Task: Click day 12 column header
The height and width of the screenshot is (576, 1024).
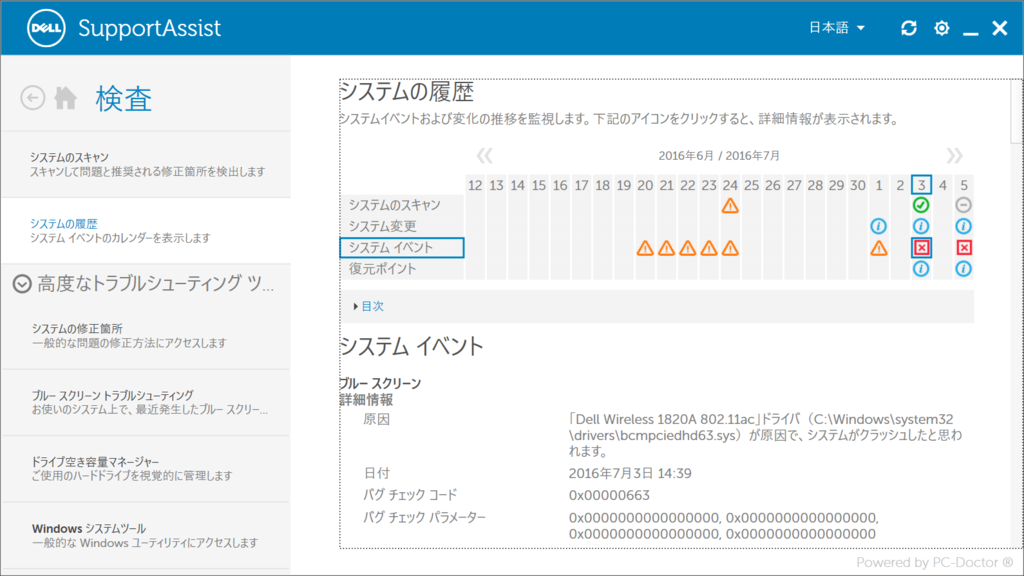Action: click(475, 185)
